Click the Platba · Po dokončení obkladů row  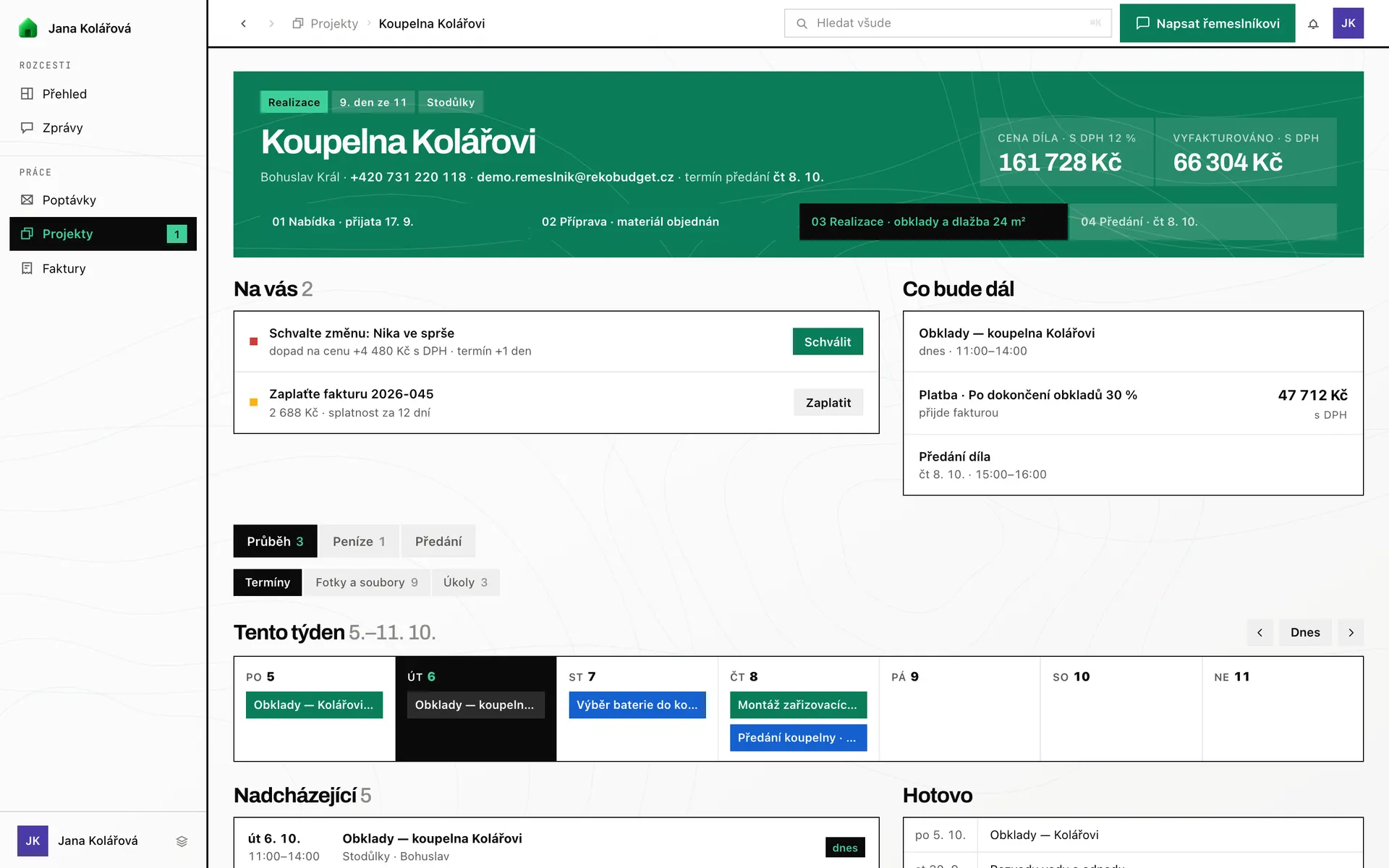pos(1133,404)
